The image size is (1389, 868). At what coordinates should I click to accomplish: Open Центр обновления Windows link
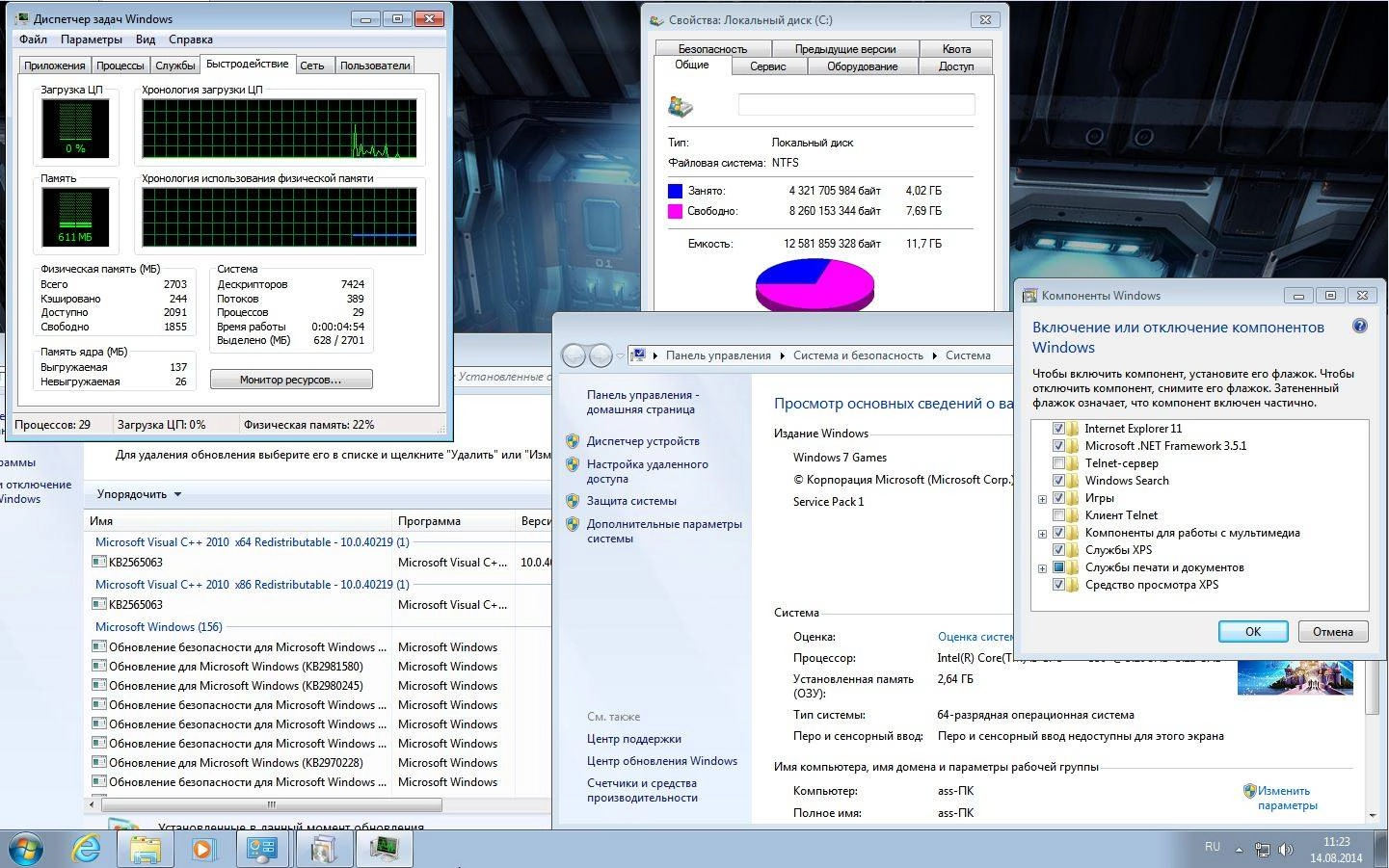pyautogui.click(x=662, y=761)
